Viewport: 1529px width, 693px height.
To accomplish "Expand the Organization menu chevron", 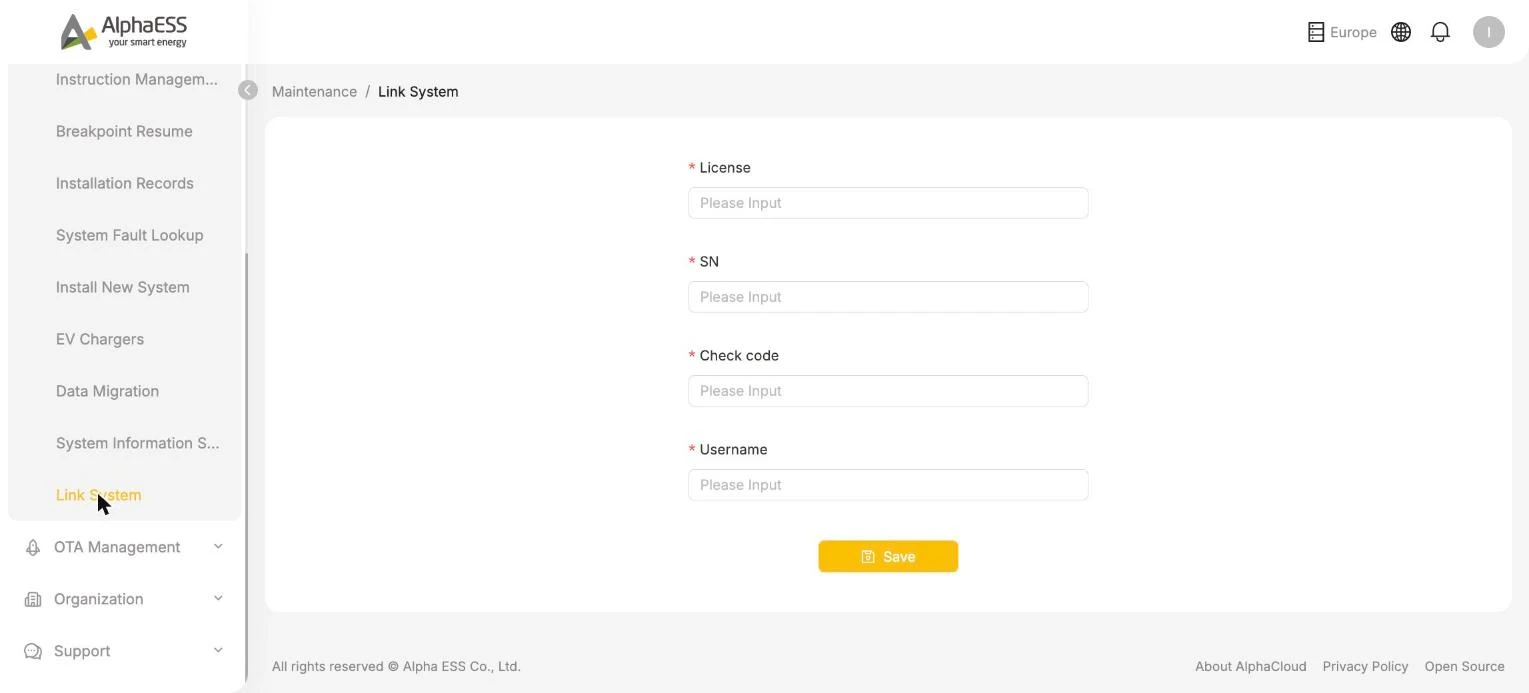I will coord(218,598).
